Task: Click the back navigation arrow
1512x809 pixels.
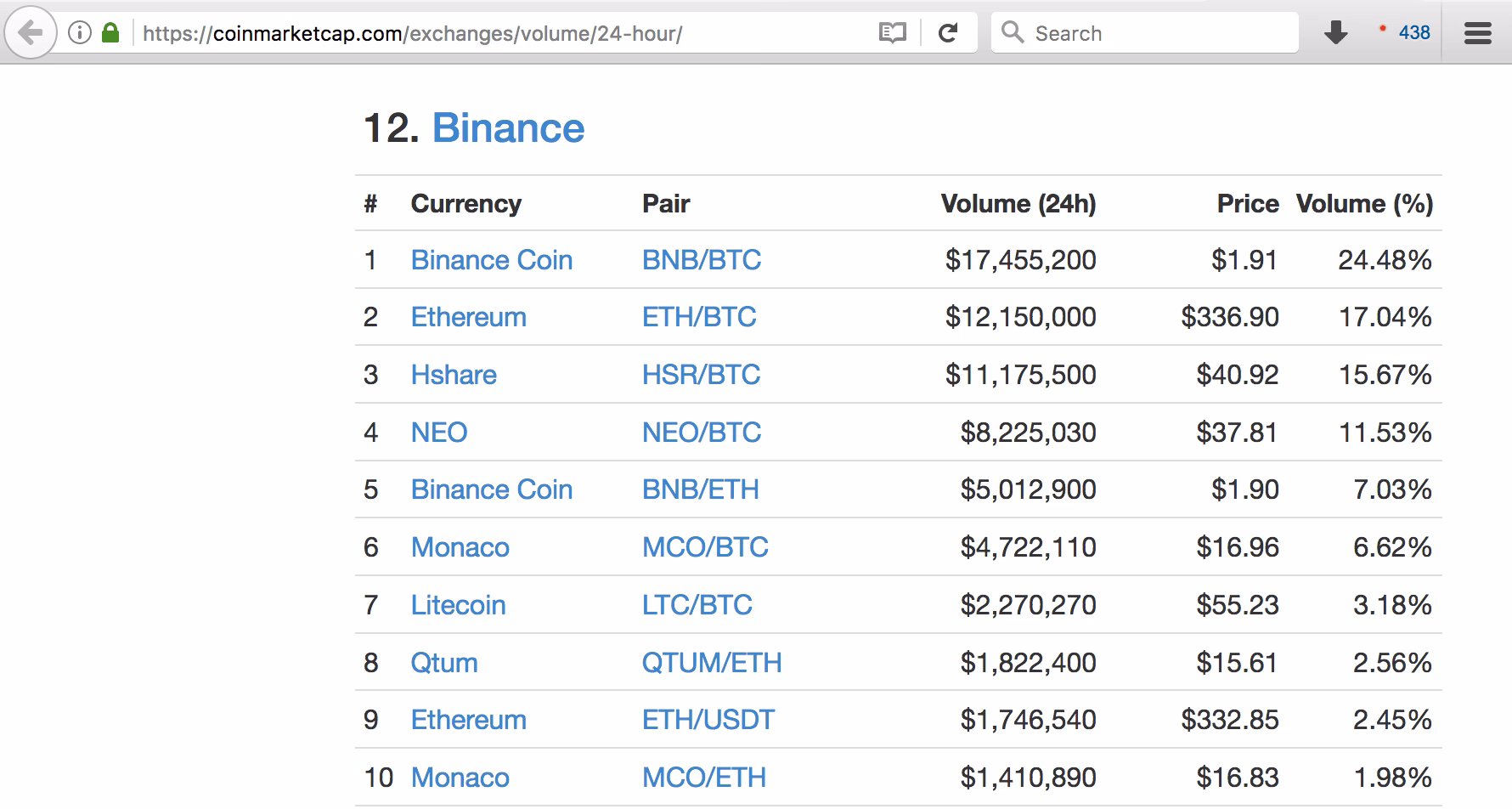Action: tap(31, 32)
